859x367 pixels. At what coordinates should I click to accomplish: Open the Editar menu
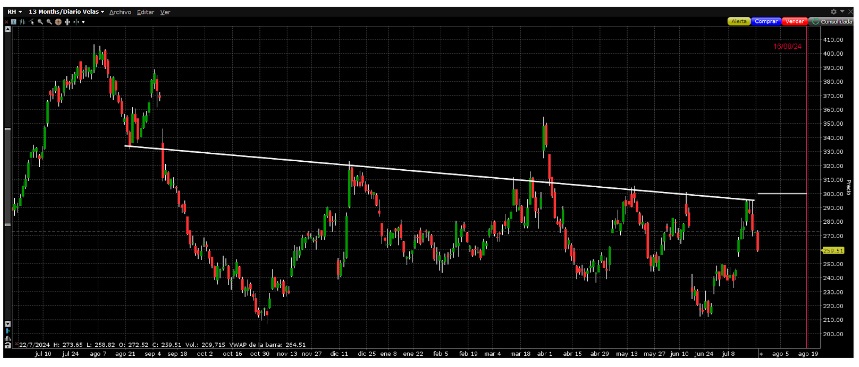pos(145,12)
